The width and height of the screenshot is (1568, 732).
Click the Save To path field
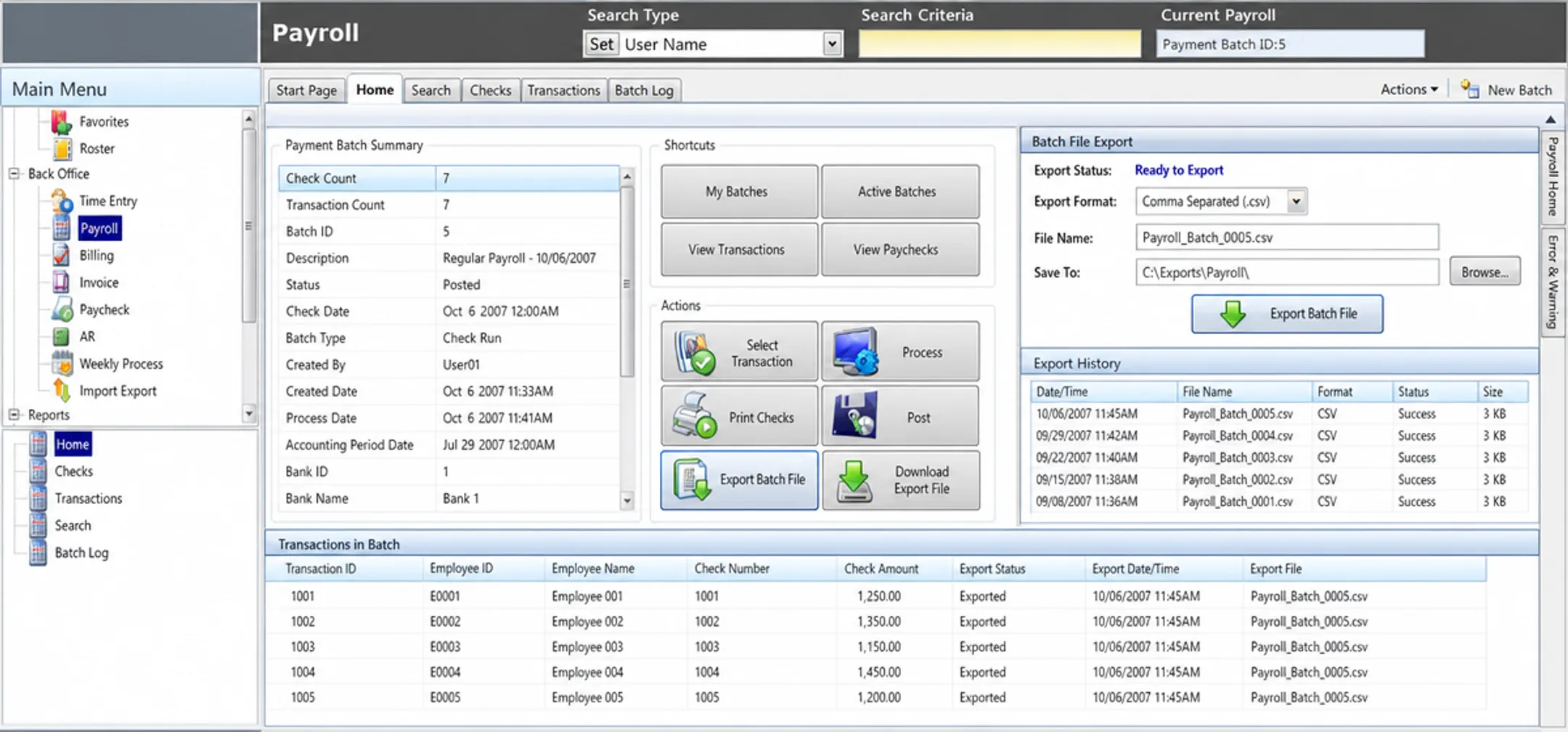coord(1287,272)
